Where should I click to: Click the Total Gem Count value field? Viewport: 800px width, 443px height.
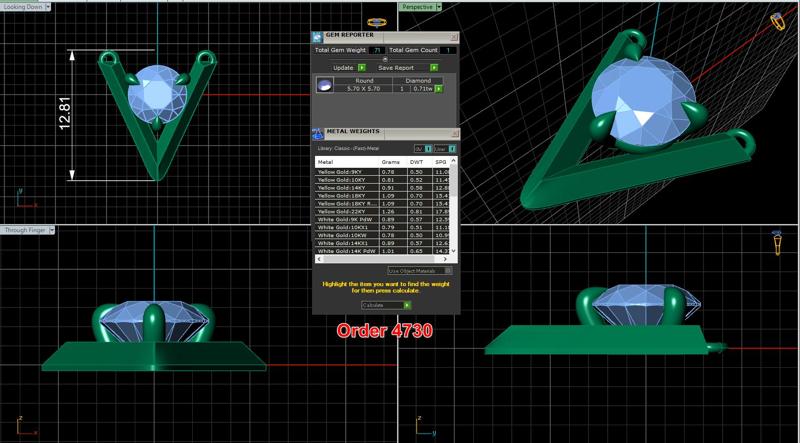(448, 50)
